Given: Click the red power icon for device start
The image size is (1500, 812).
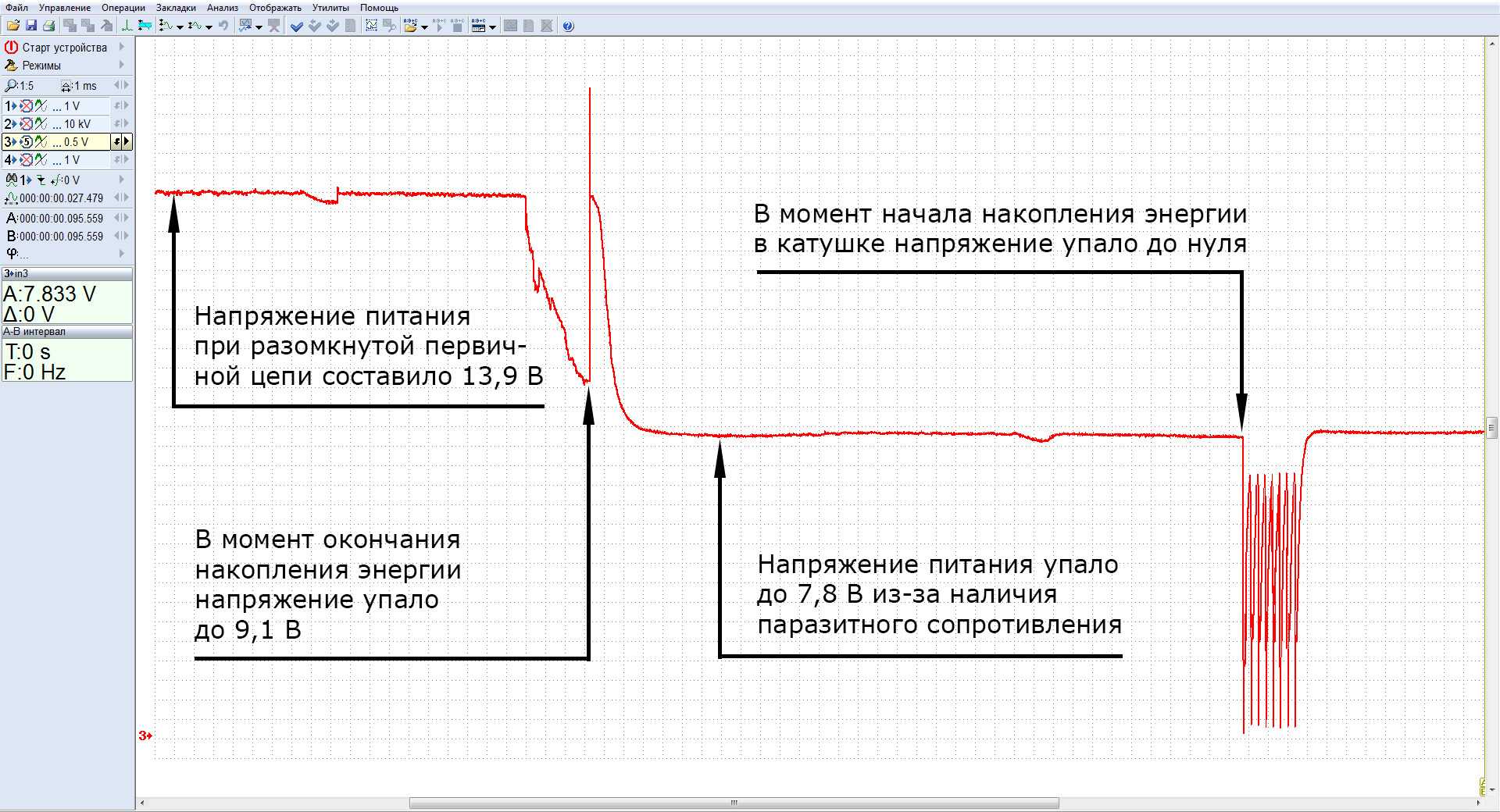Looking at the screenshot, I should (11, 48).
